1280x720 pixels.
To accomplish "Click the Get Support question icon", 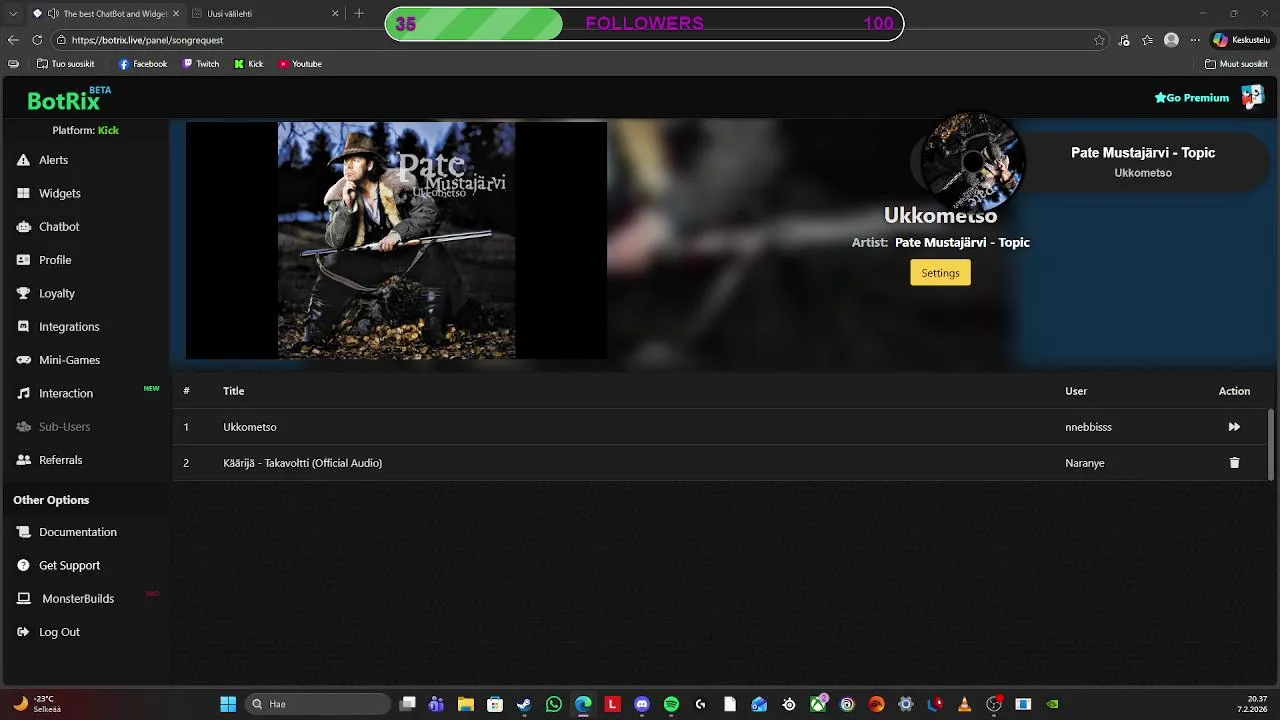I will [x=23, y=565].
